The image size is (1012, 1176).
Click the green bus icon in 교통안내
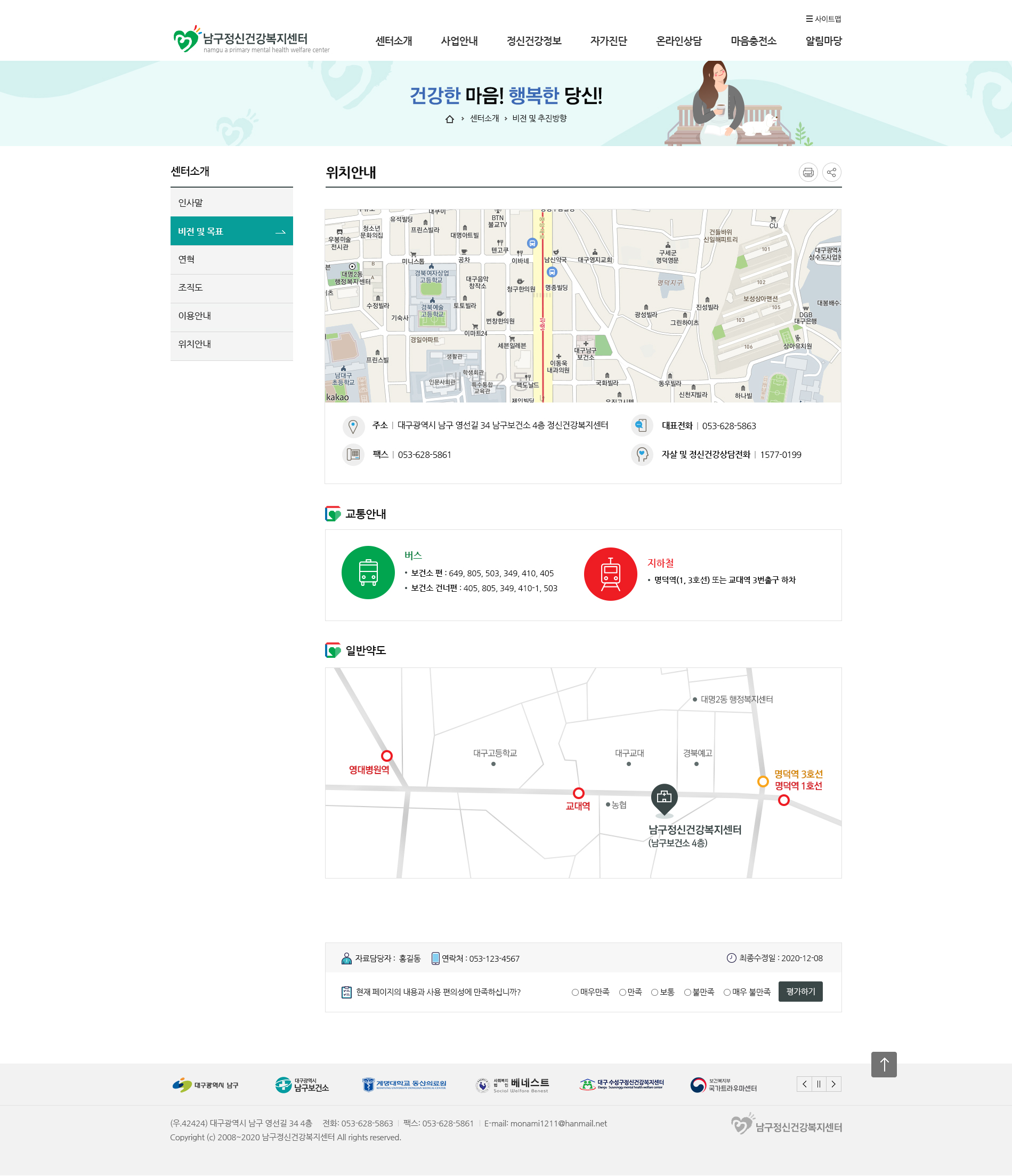369,574
